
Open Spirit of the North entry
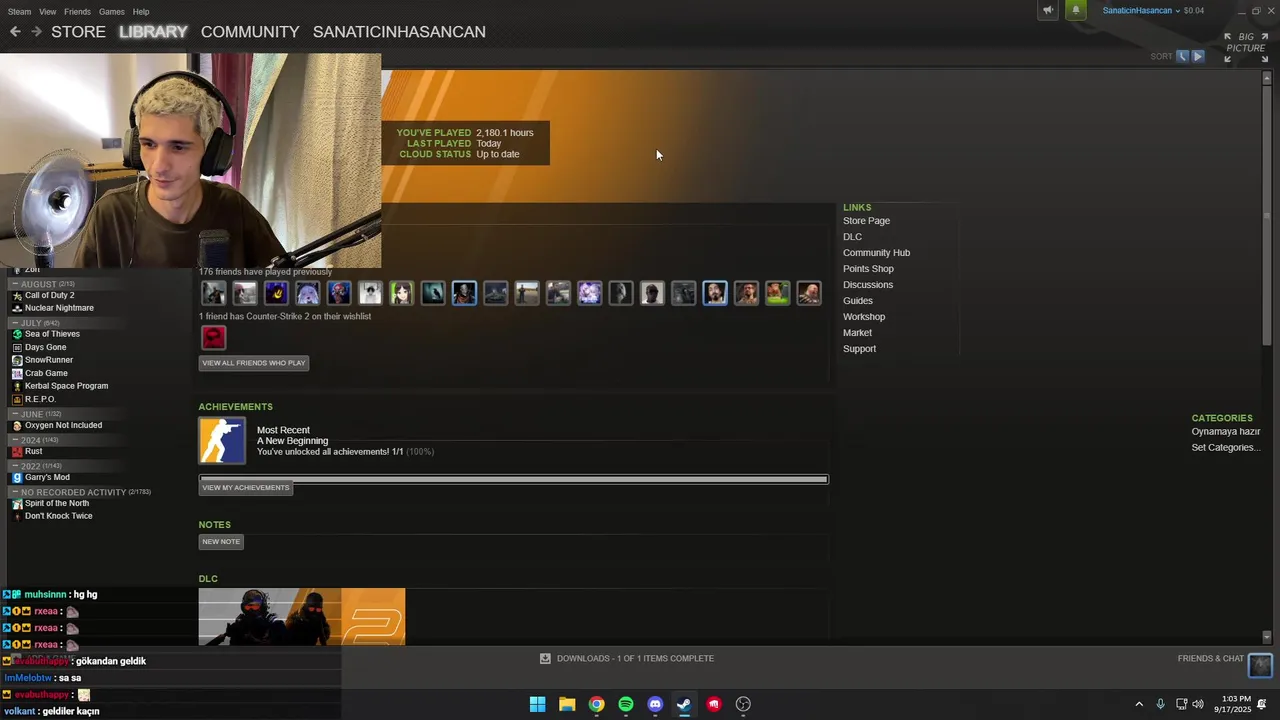57,503
